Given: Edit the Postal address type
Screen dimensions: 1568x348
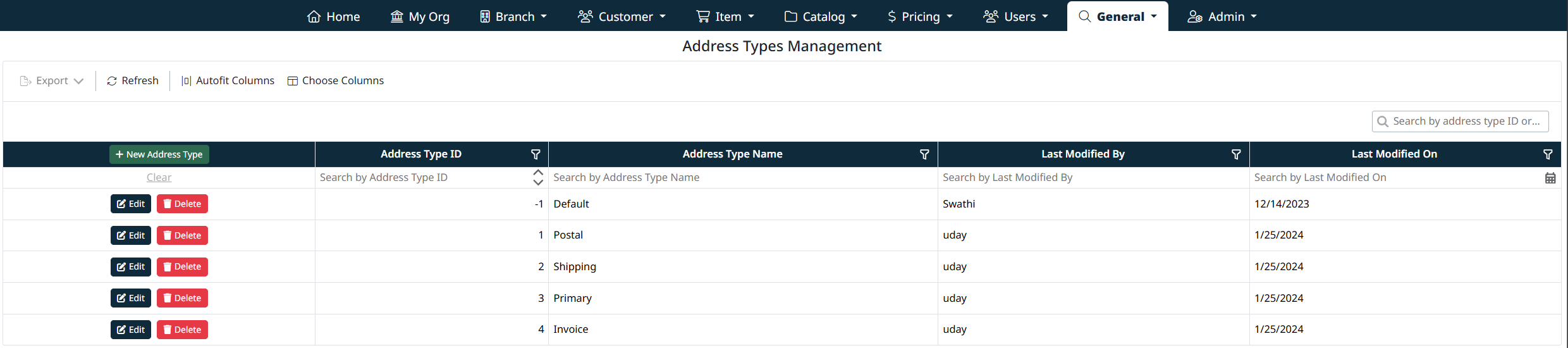Looking at the screenshot, I should point(131,235).
